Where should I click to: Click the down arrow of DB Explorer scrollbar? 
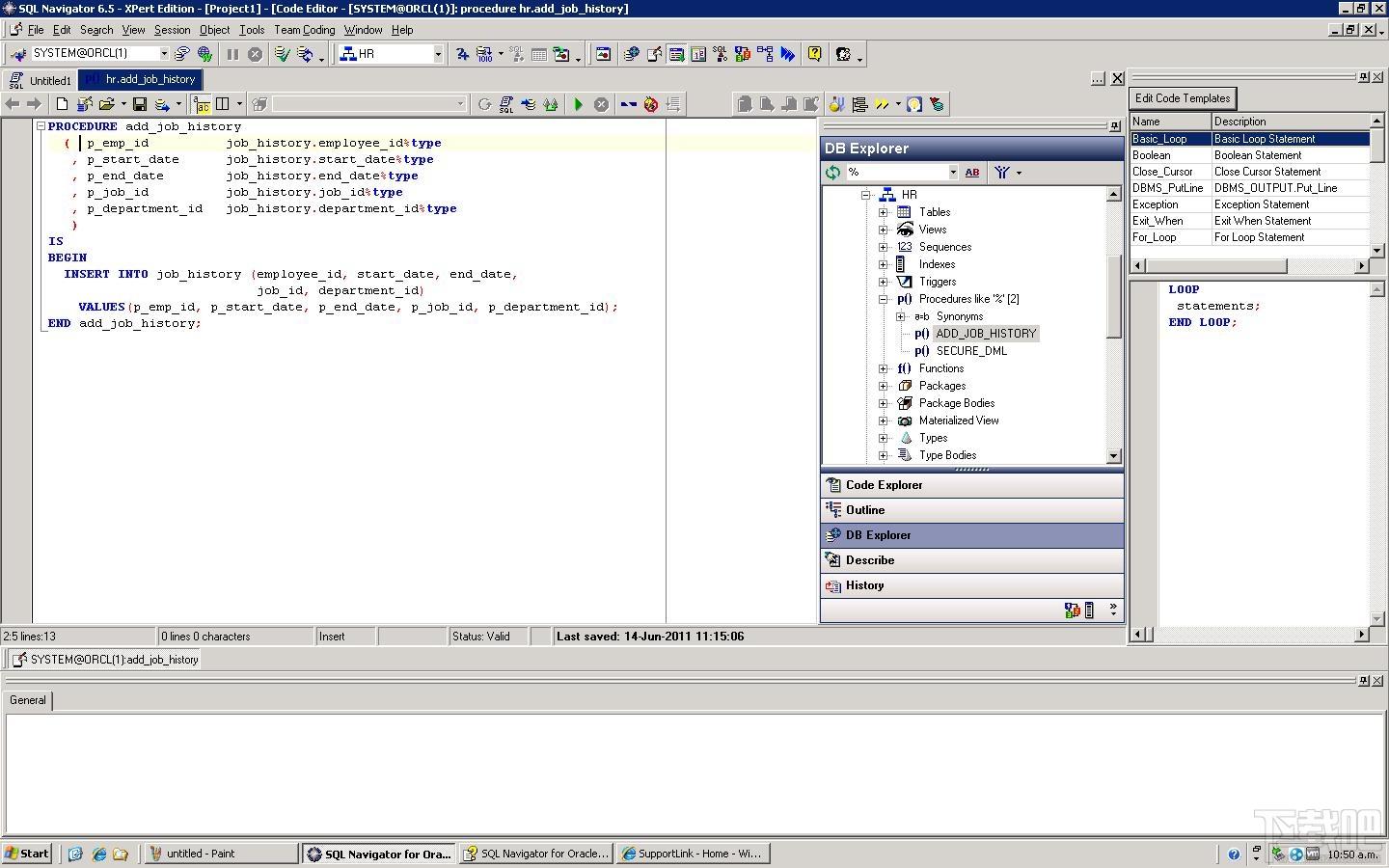point(1114,456)
